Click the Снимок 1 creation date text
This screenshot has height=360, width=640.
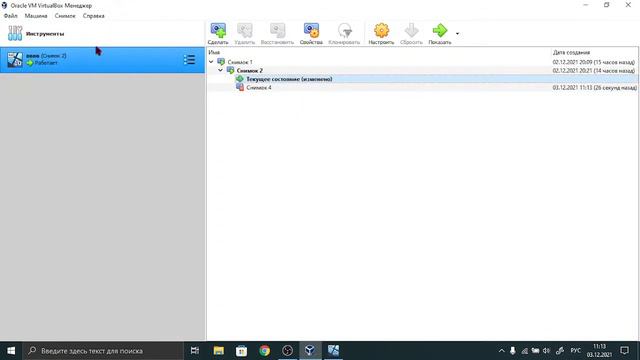[593, 62]
